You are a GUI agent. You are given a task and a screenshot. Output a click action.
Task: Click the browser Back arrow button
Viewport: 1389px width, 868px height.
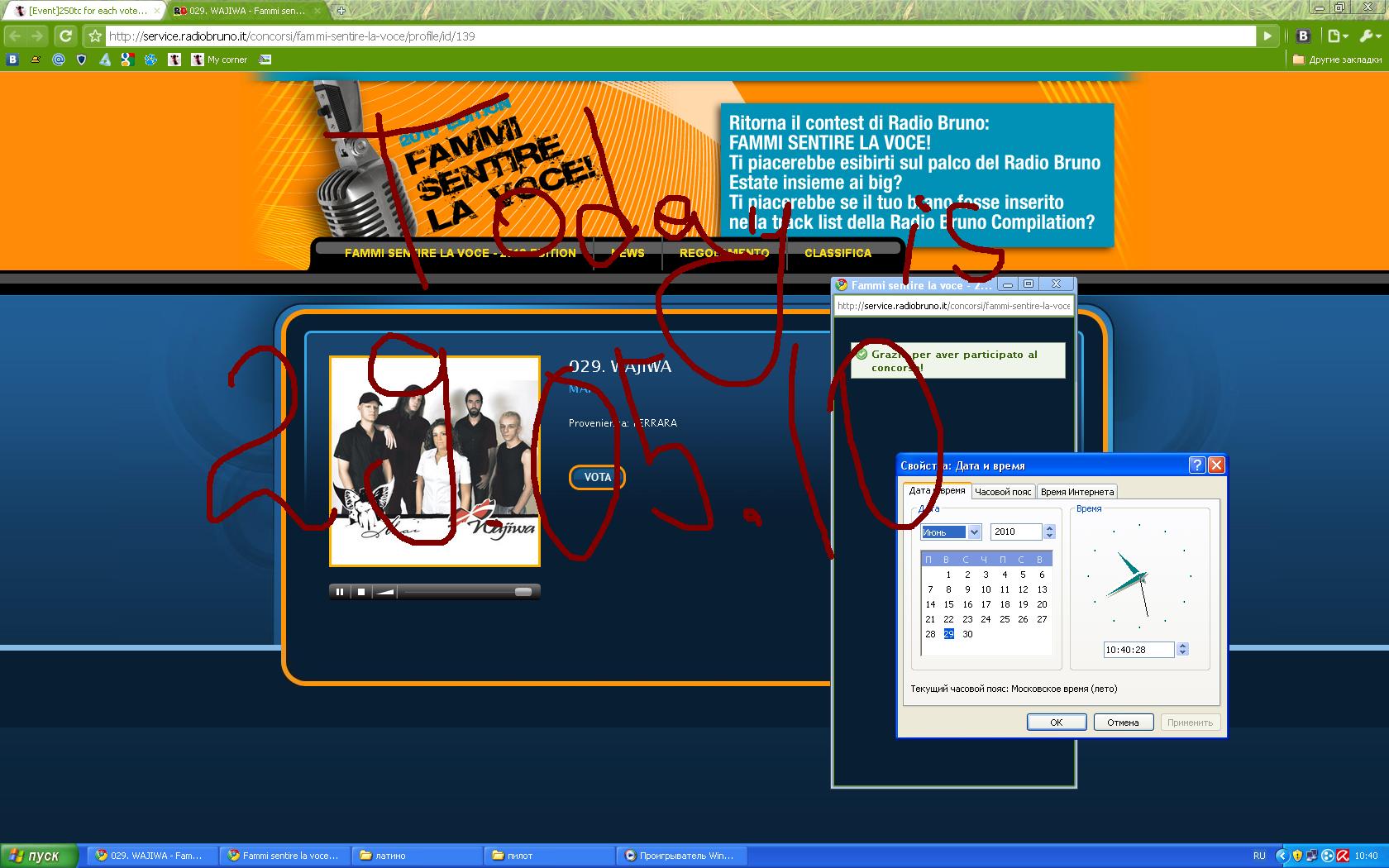15,36
